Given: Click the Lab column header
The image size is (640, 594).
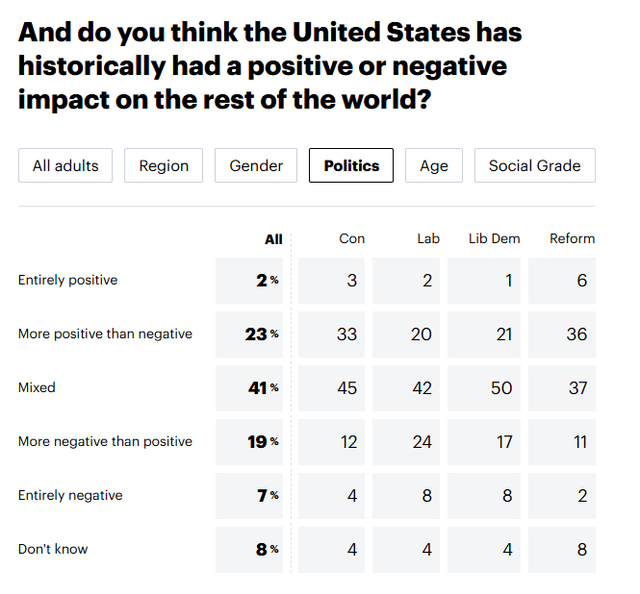Looking at the screenshot, I should click(429, 239).
